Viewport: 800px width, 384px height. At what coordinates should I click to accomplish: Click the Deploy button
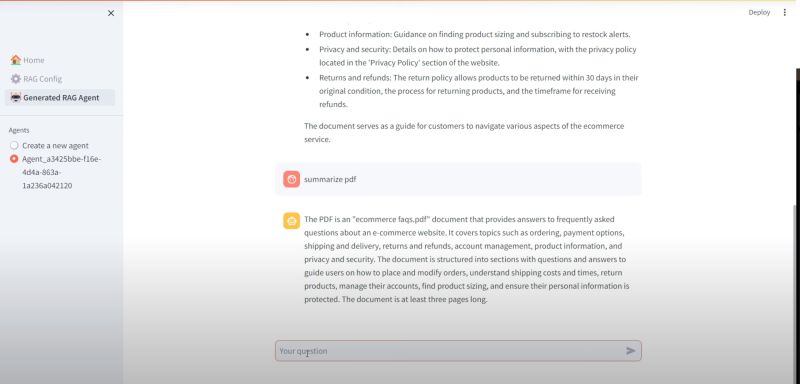759,12
